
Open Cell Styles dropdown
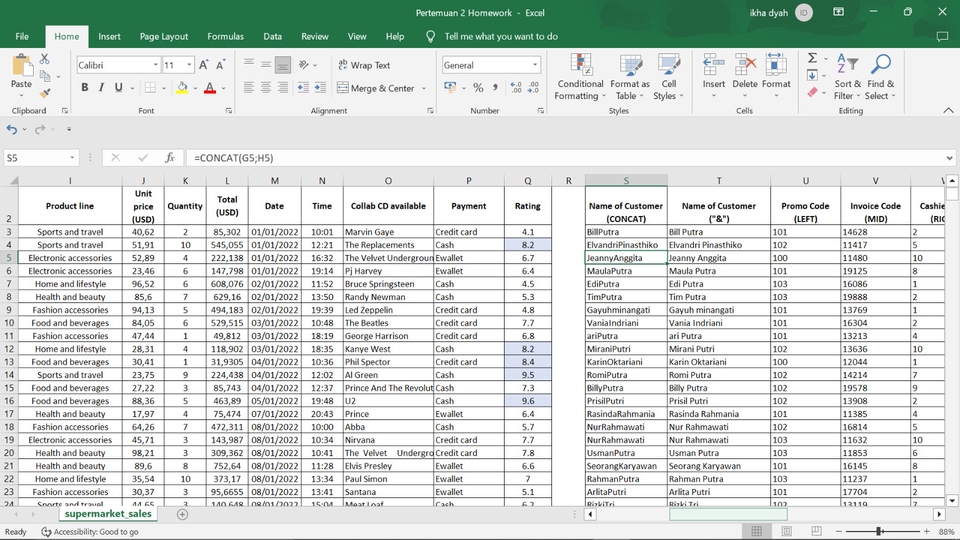(668, 77)
